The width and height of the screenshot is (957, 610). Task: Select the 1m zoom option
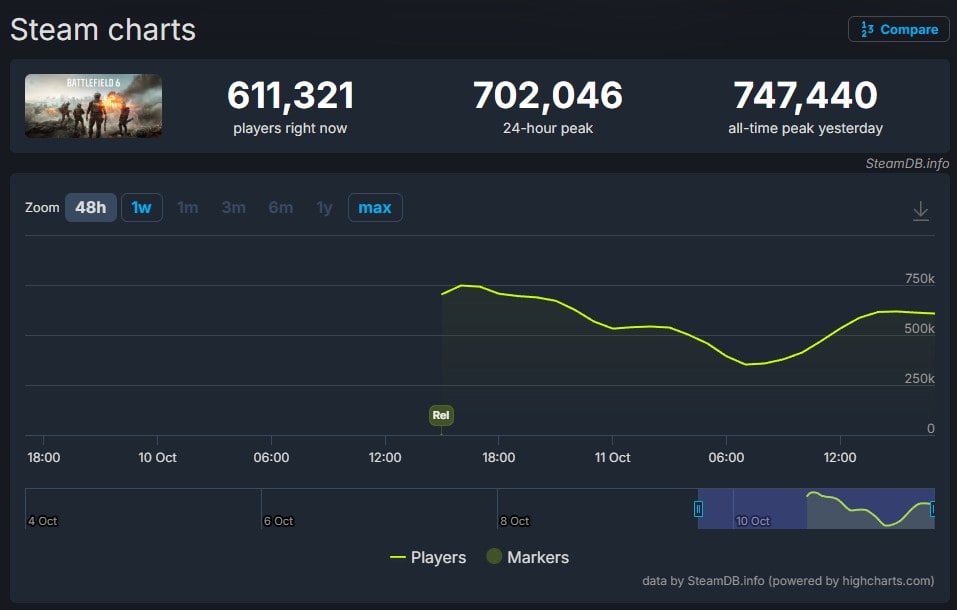(188, 207)
